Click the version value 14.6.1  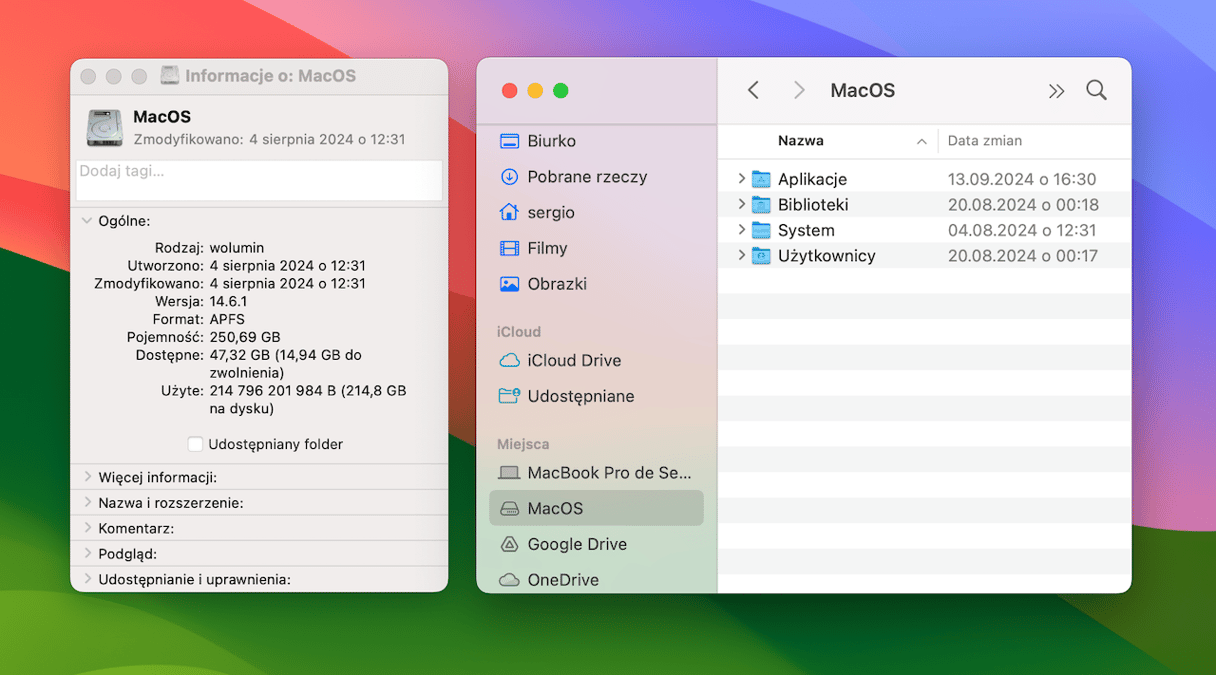(x=228, y=301)
